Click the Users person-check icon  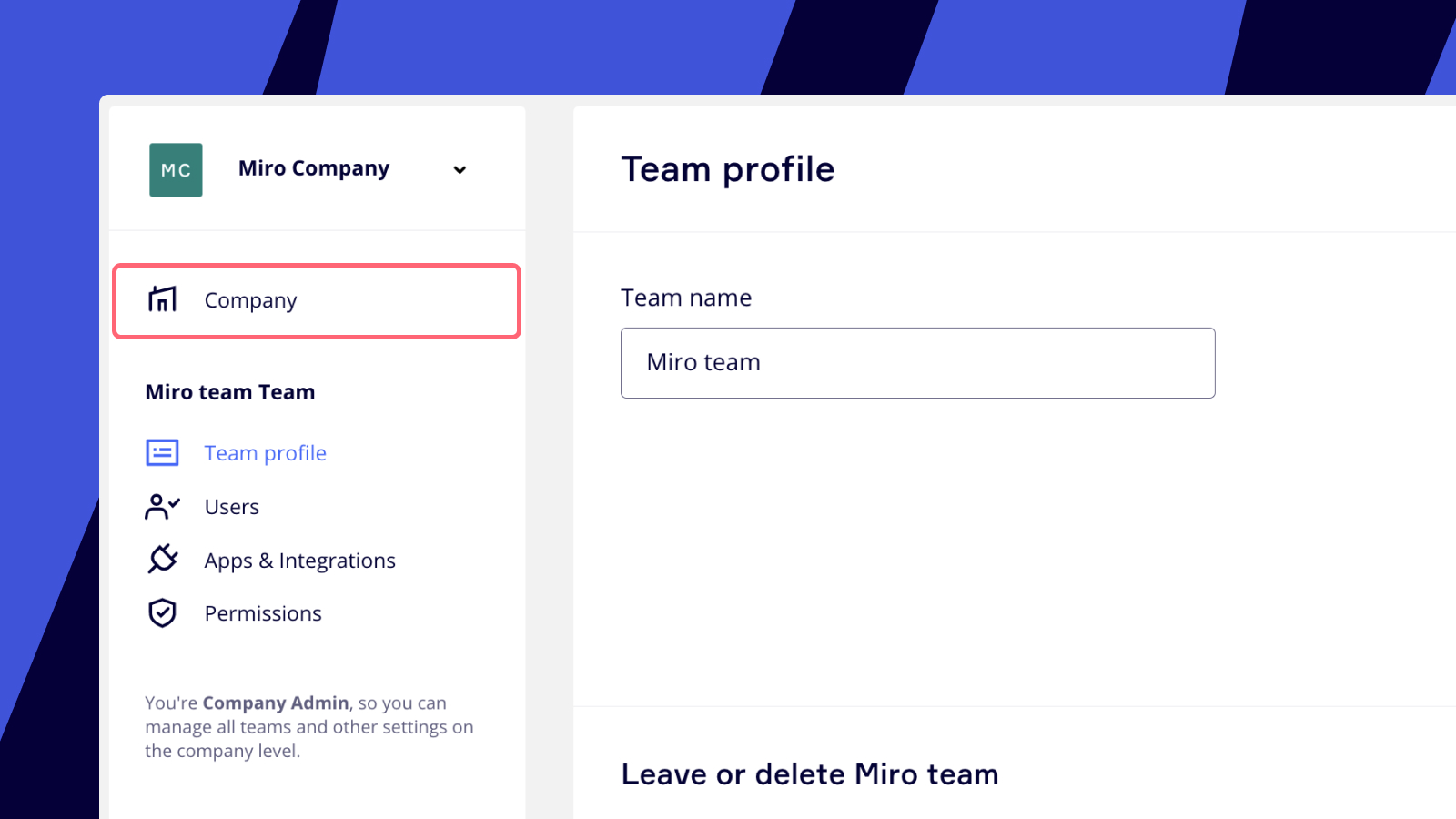(162, 507)
